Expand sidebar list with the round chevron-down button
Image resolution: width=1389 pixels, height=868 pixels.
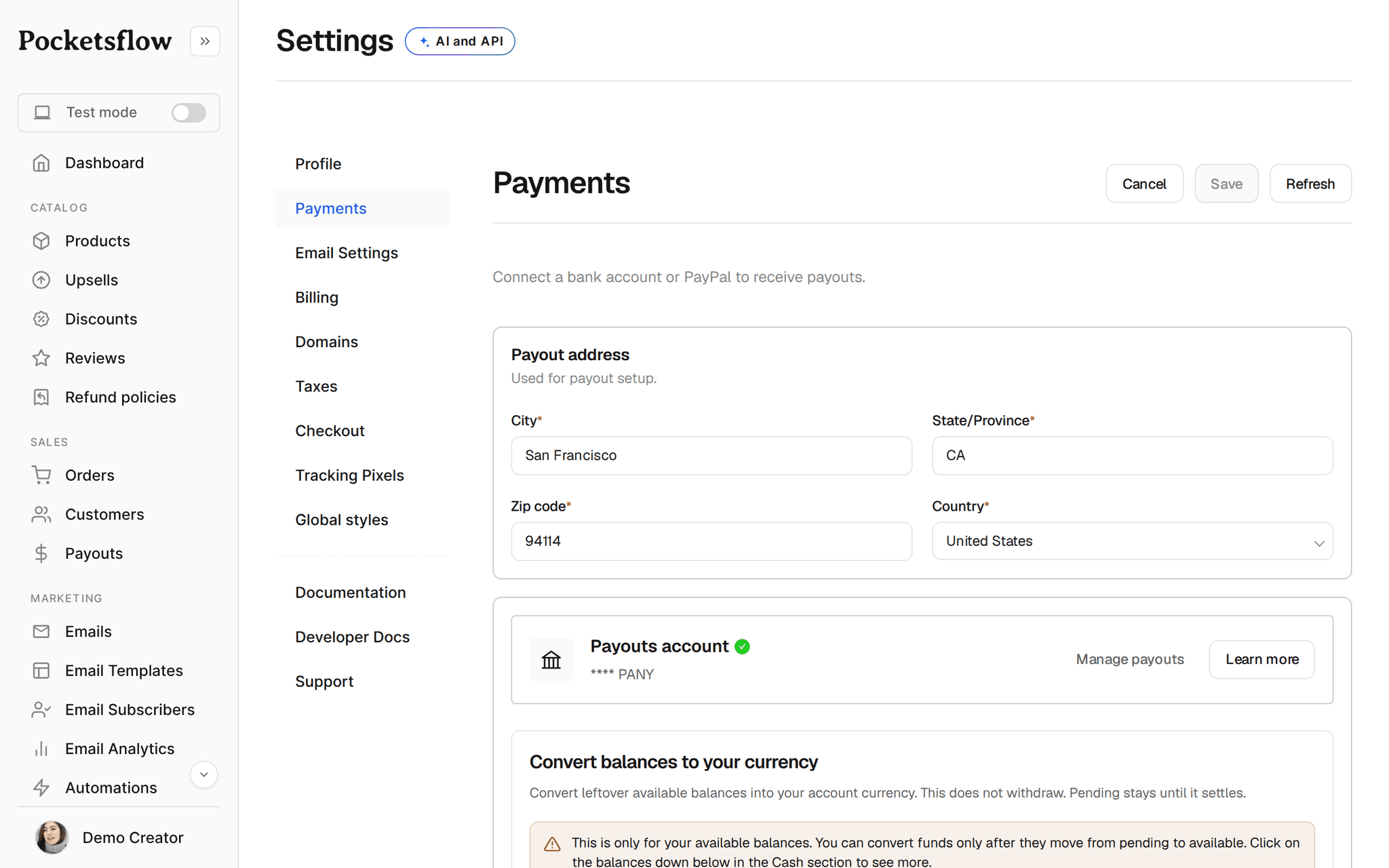[x=203, y=774]
